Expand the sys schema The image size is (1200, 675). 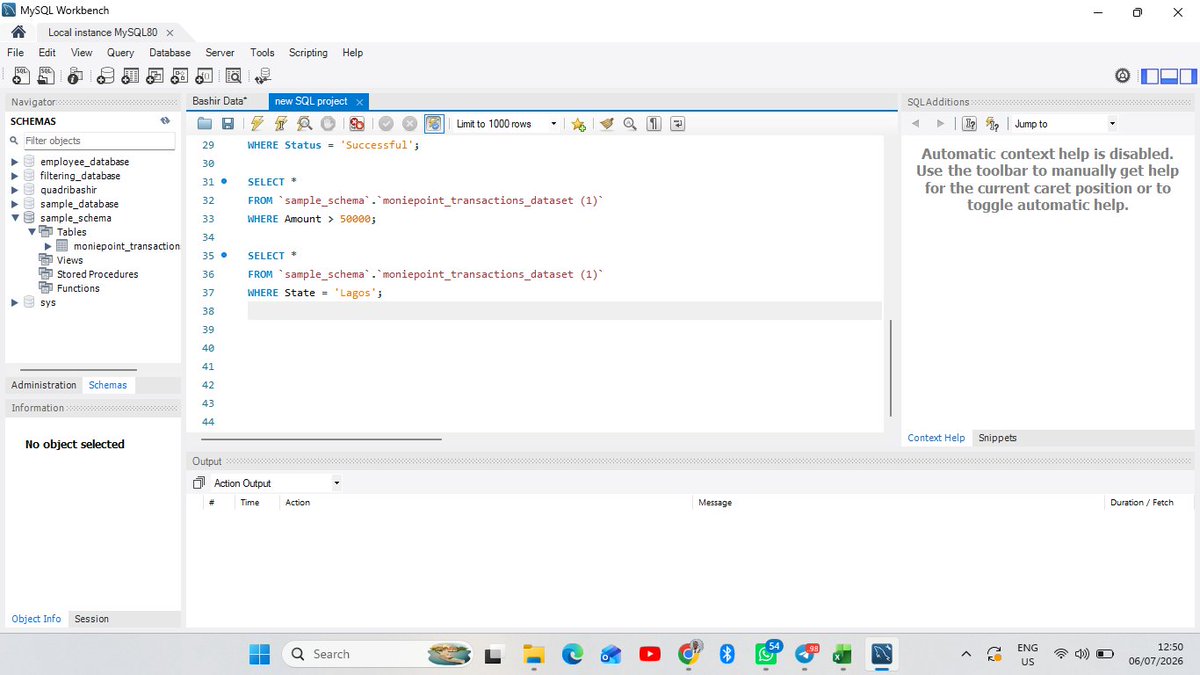14,302
